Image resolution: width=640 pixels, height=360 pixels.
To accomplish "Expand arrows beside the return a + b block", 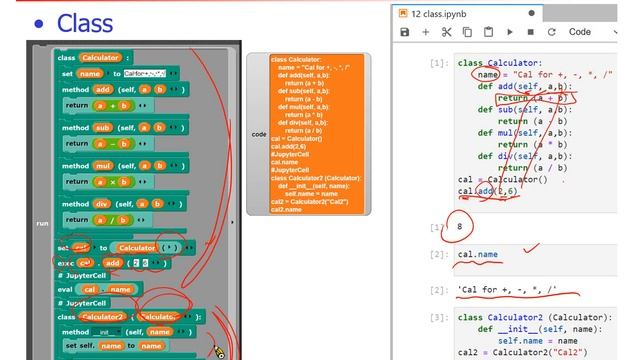I will (x=142, y=106).
